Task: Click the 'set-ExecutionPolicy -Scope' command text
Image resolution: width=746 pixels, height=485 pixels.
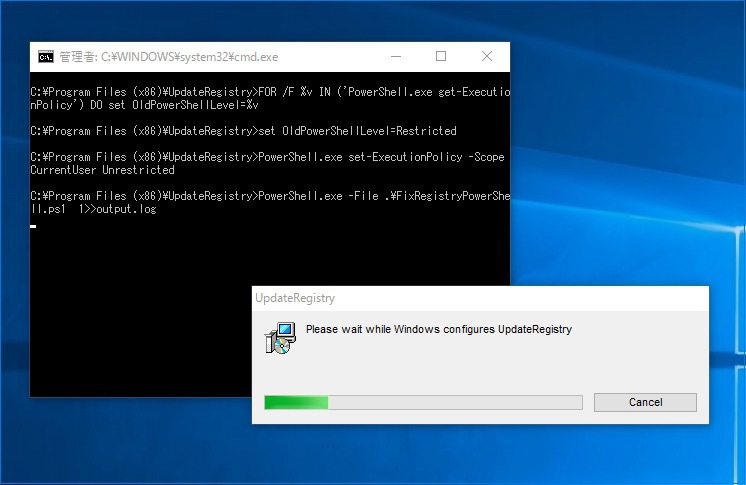Action: click(426, 157)
